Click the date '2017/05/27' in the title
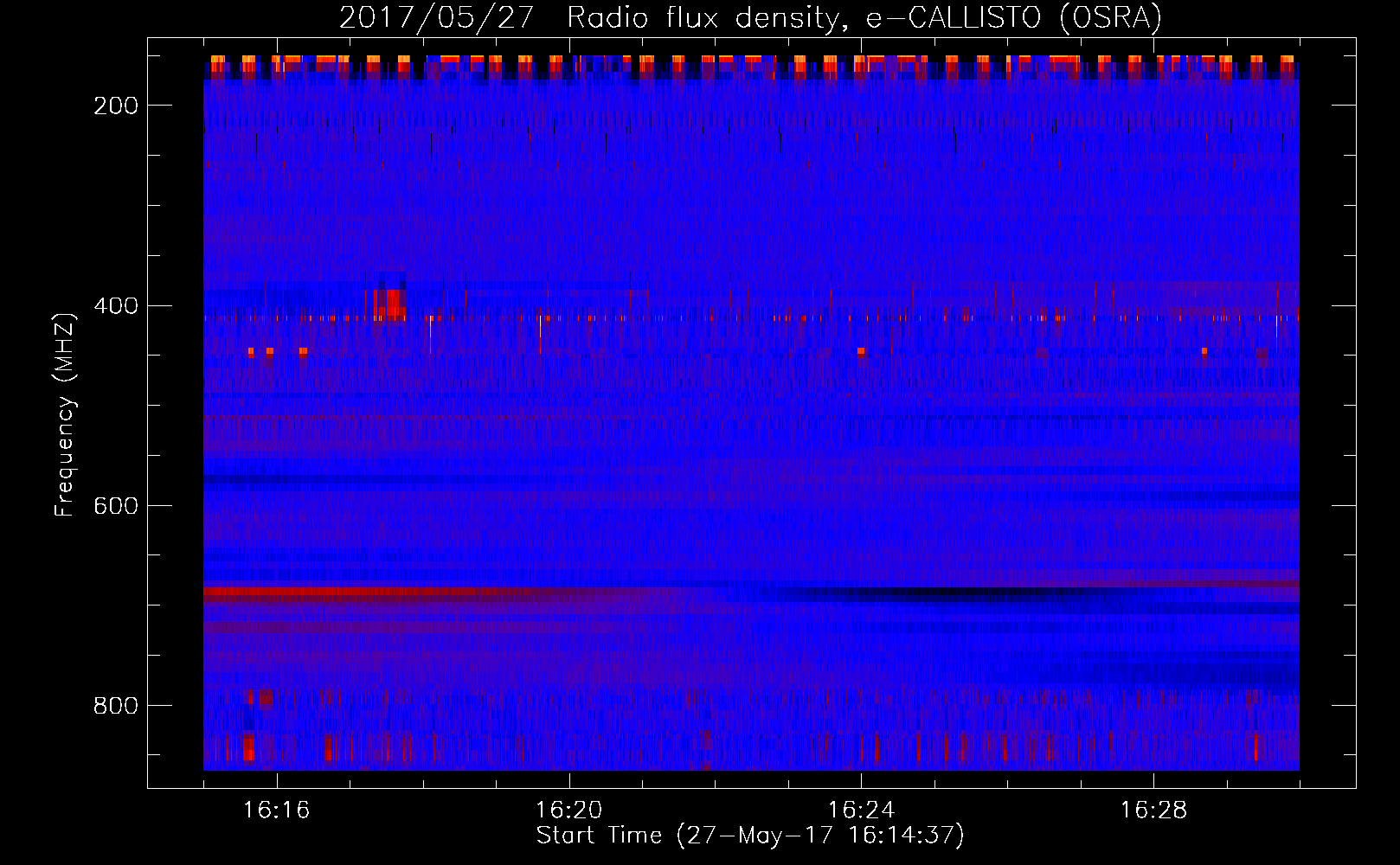Viewport: 1400px width, 865px height. click(436, 17)
